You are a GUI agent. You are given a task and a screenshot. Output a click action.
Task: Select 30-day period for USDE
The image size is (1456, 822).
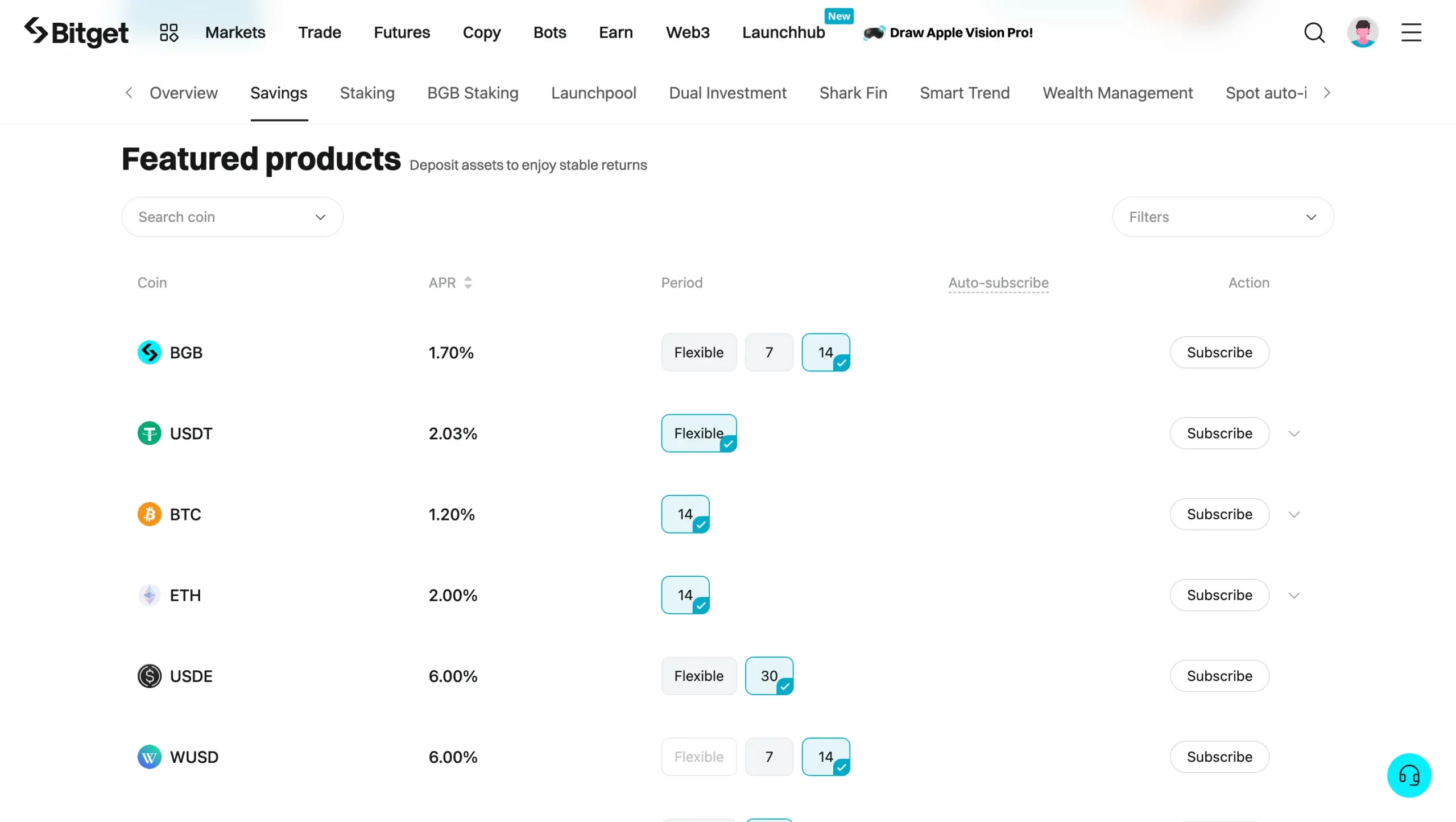[769, 676]
